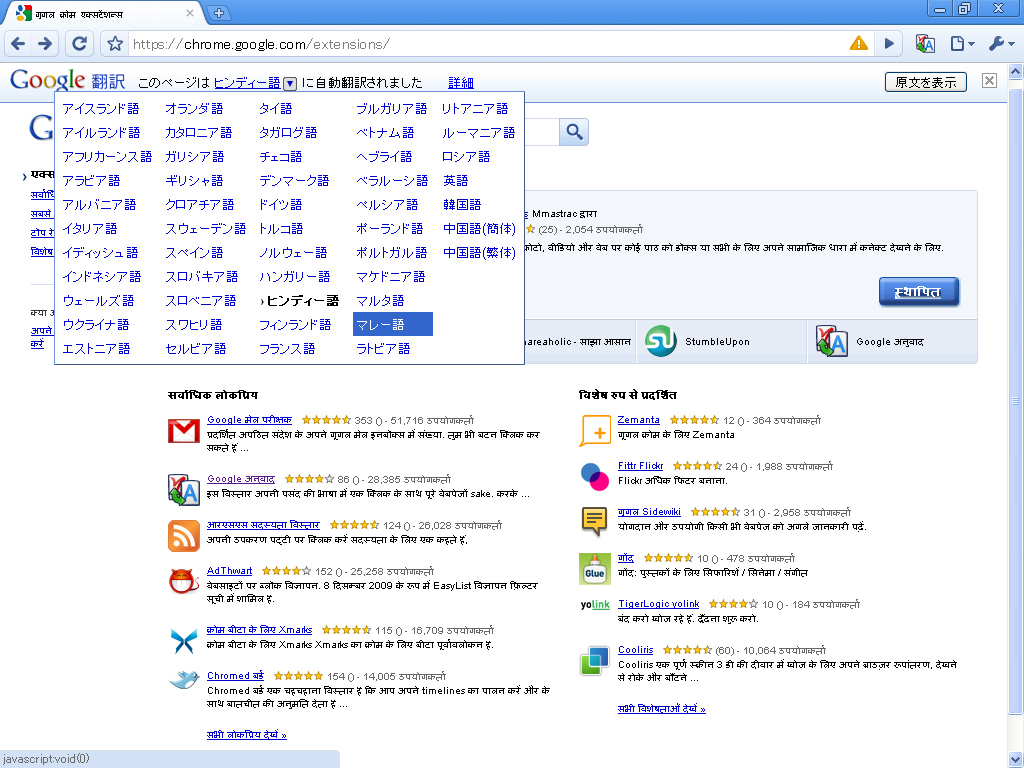Pick 中国語(簡体) from the language list
The height and width of the screenshot is (768, 1024).
click(479, 229)
